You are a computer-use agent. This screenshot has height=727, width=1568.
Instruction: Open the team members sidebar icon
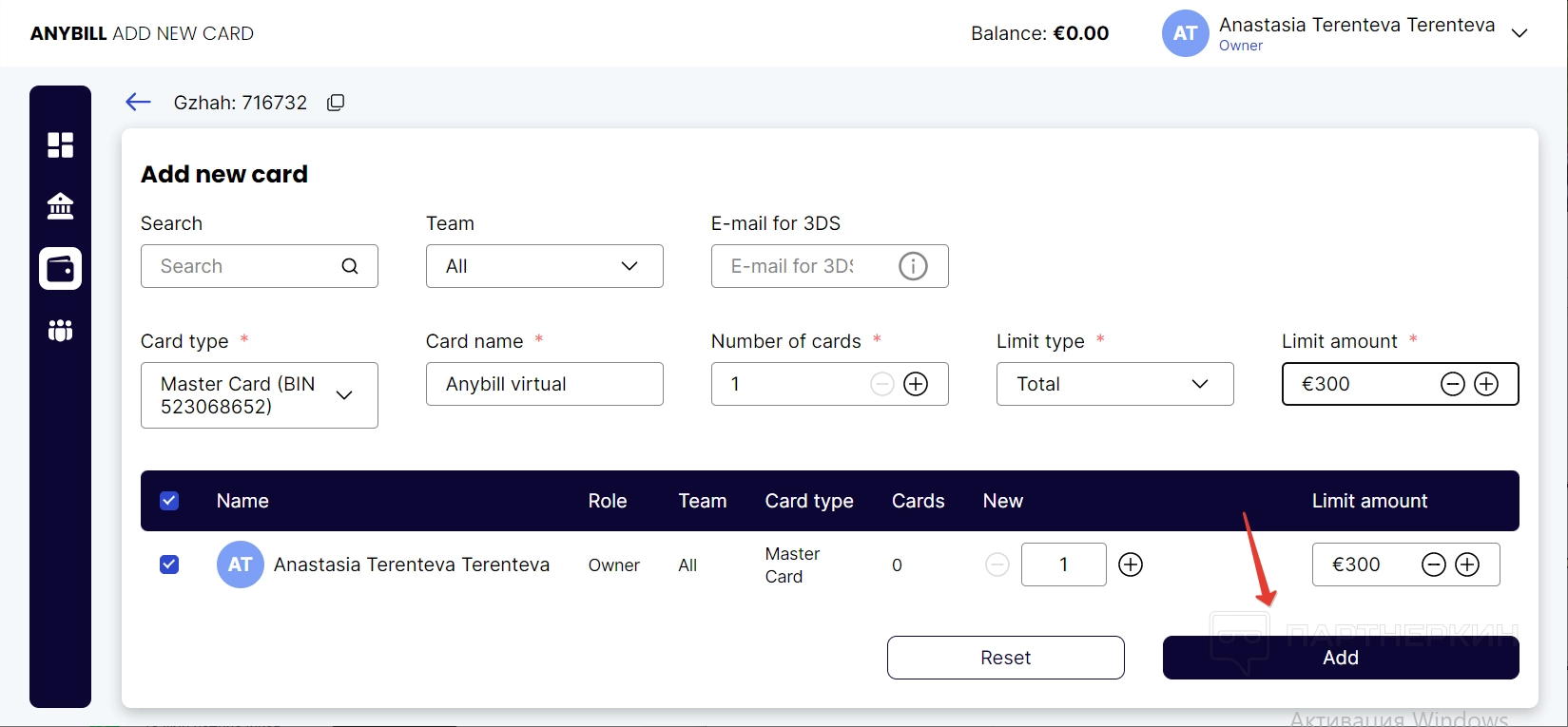60,330
